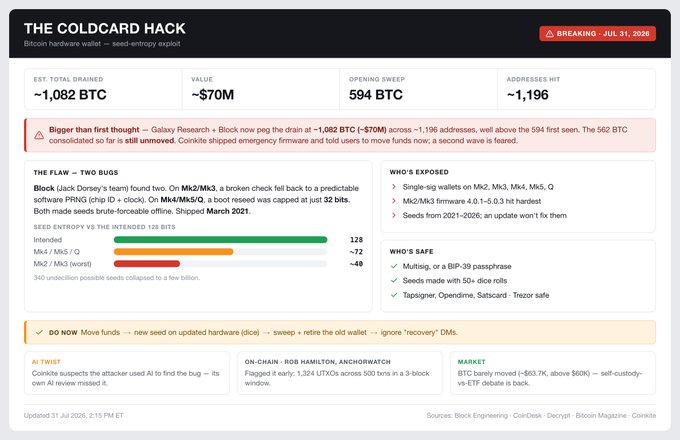
Task: Click the '594 BTC' opening sweep figure
Action: coord(376,95)
